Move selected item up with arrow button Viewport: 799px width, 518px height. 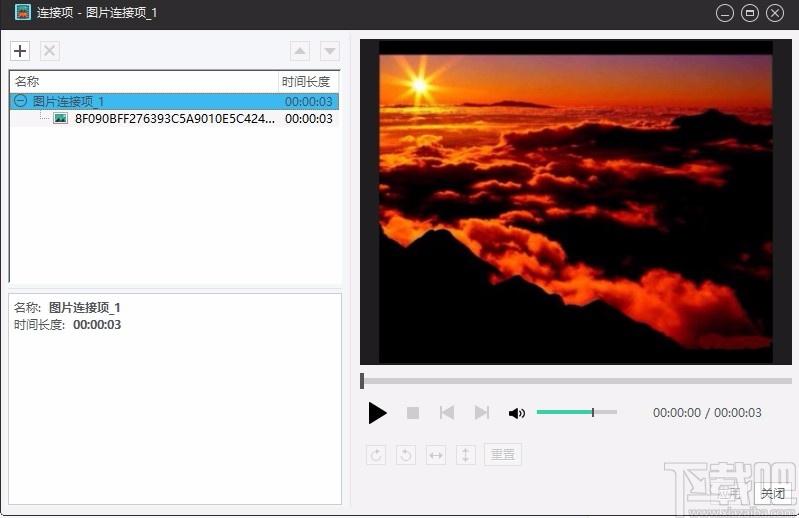(300, 51)
